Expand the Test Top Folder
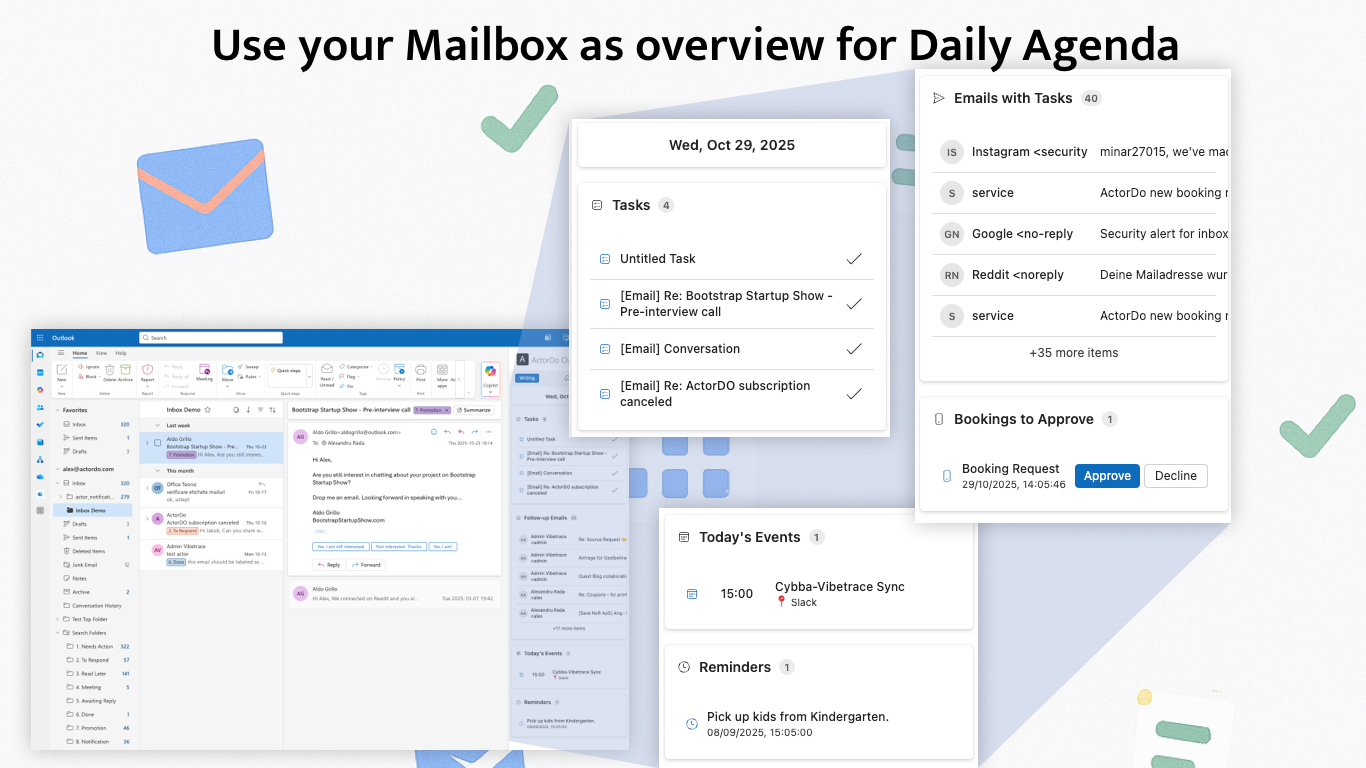1366x768 pixels. coord(57,619)
